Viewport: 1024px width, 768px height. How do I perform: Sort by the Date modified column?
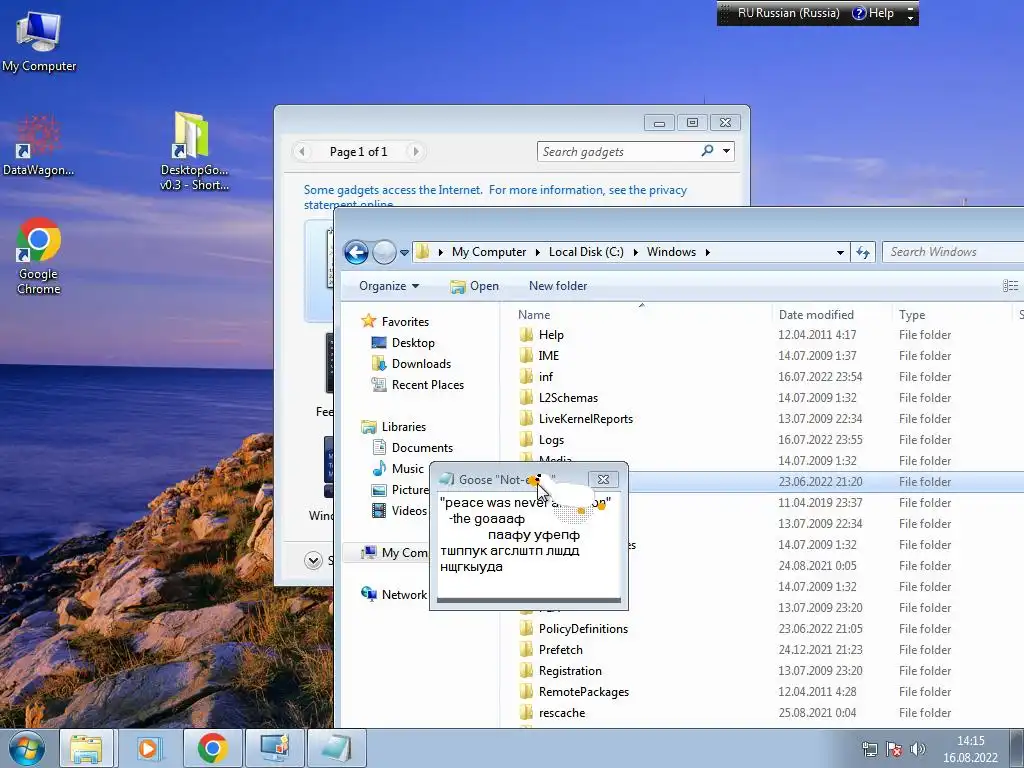(831, 315)
